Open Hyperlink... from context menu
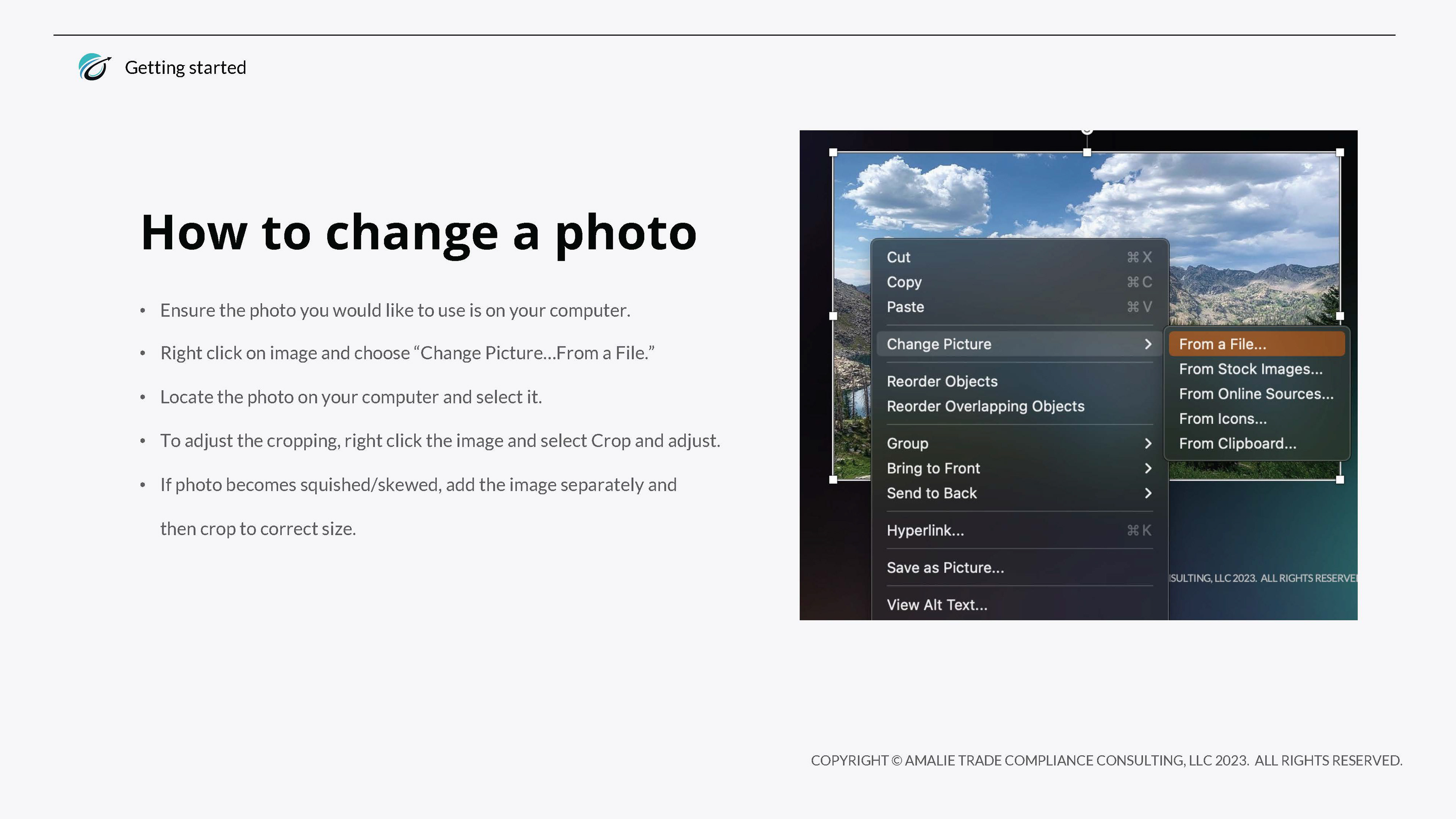The height and width of the screenshot is (819, 1456). [925, 531]
